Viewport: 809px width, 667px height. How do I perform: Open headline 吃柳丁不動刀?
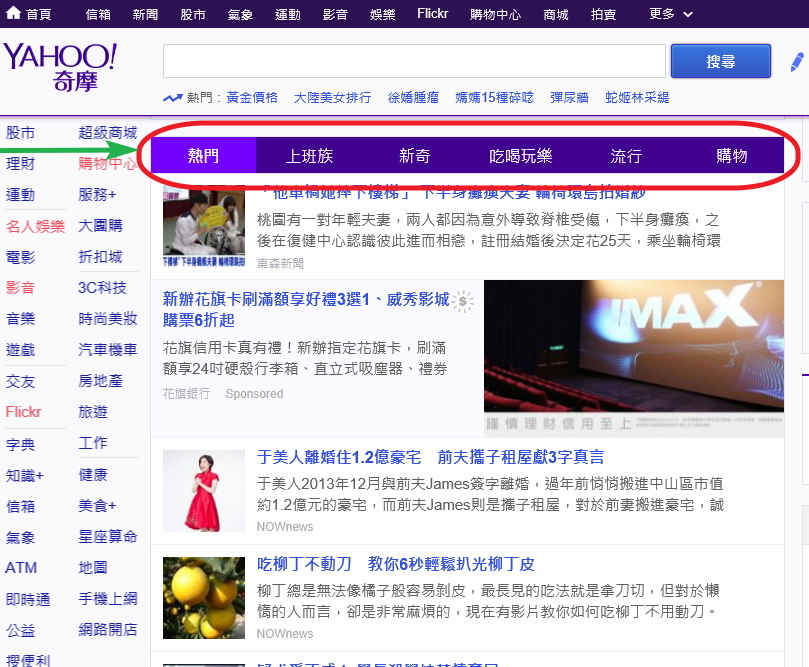click(x=396, y=564)
